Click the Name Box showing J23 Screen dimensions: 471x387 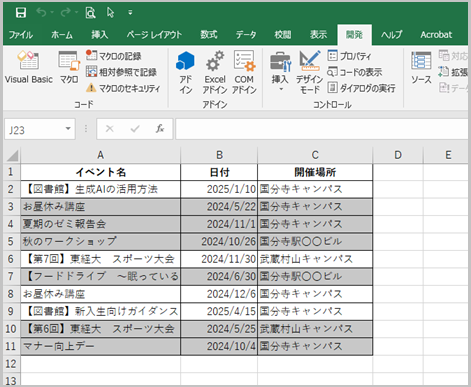coord(35,129)
